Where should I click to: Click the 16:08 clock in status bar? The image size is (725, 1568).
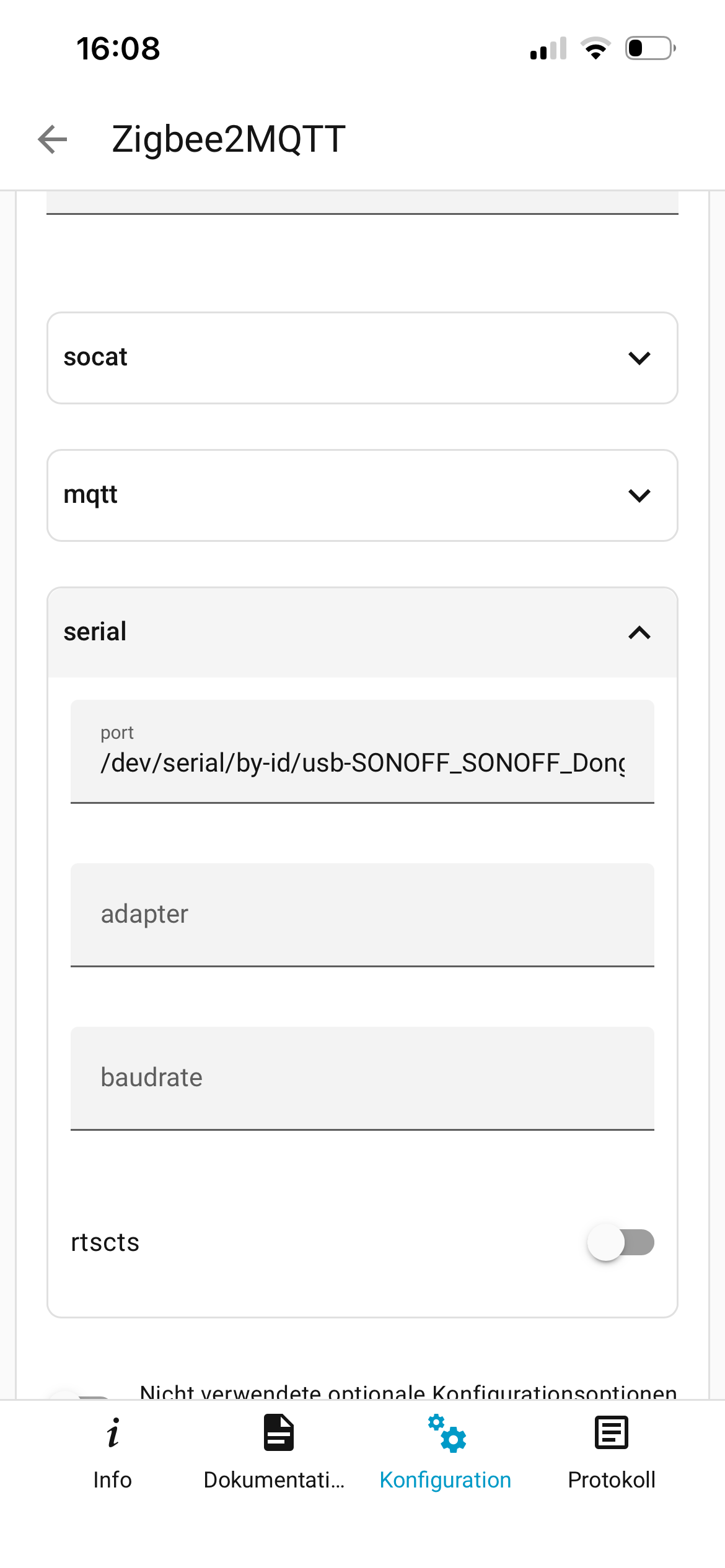(x=118, y=48)
